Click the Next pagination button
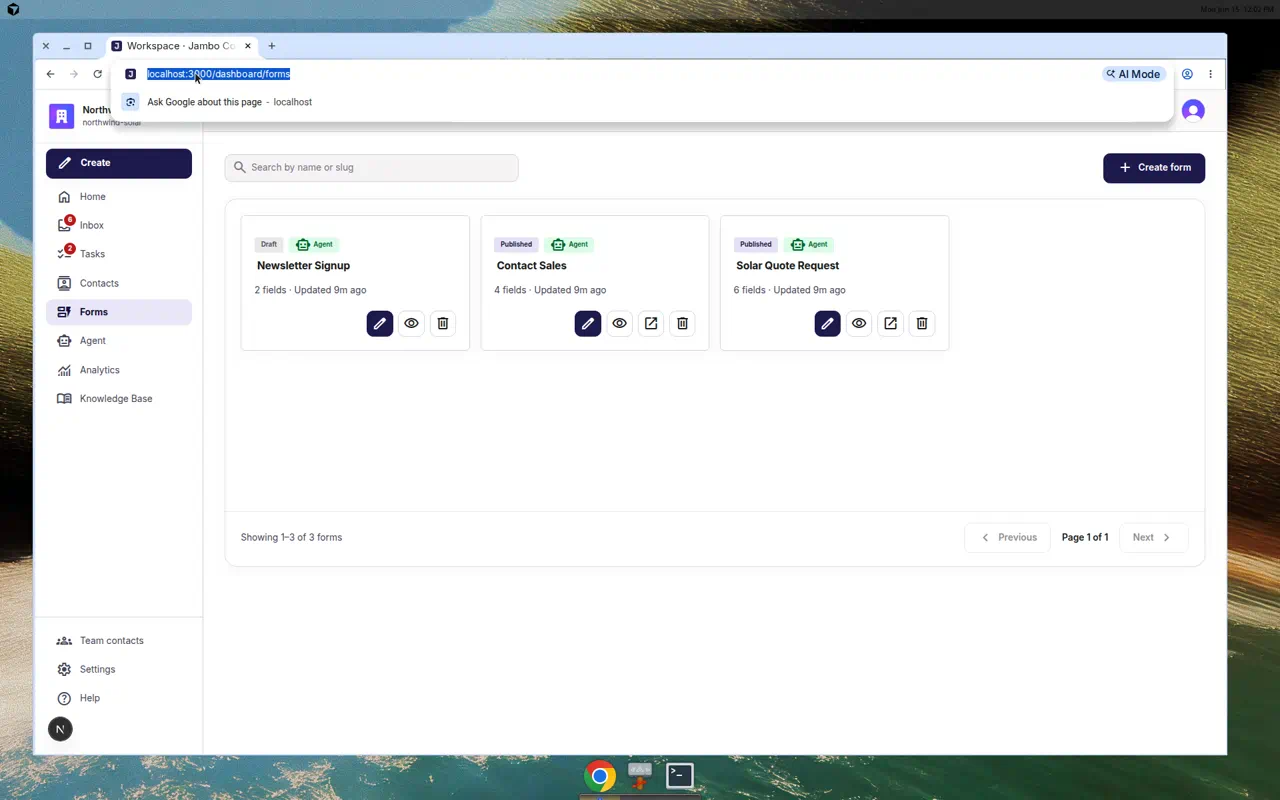The width and height of the screenshot is (1280, 800). coord(1153,537)
